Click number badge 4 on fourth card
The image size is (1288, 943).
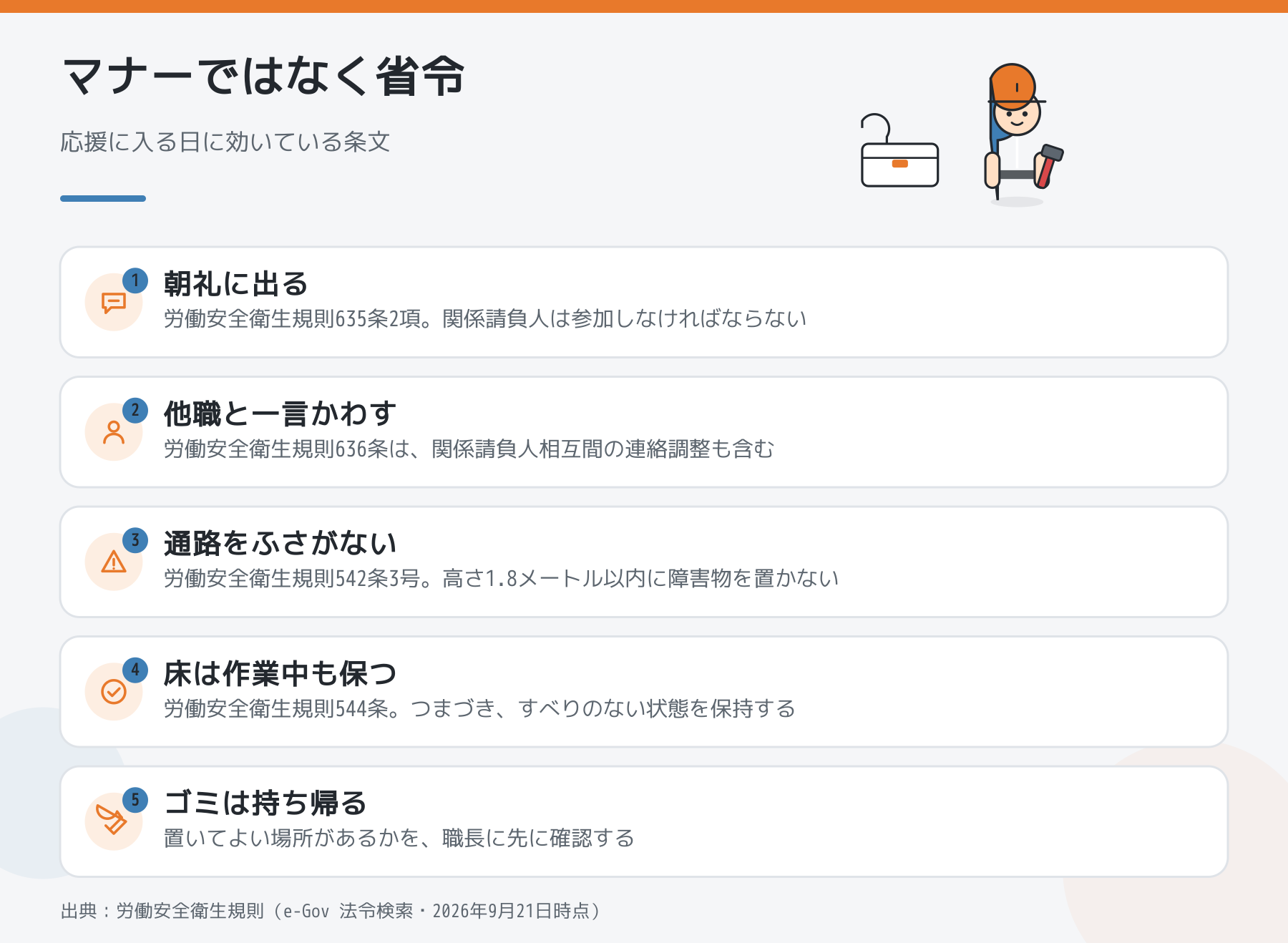tap(135, 670)
